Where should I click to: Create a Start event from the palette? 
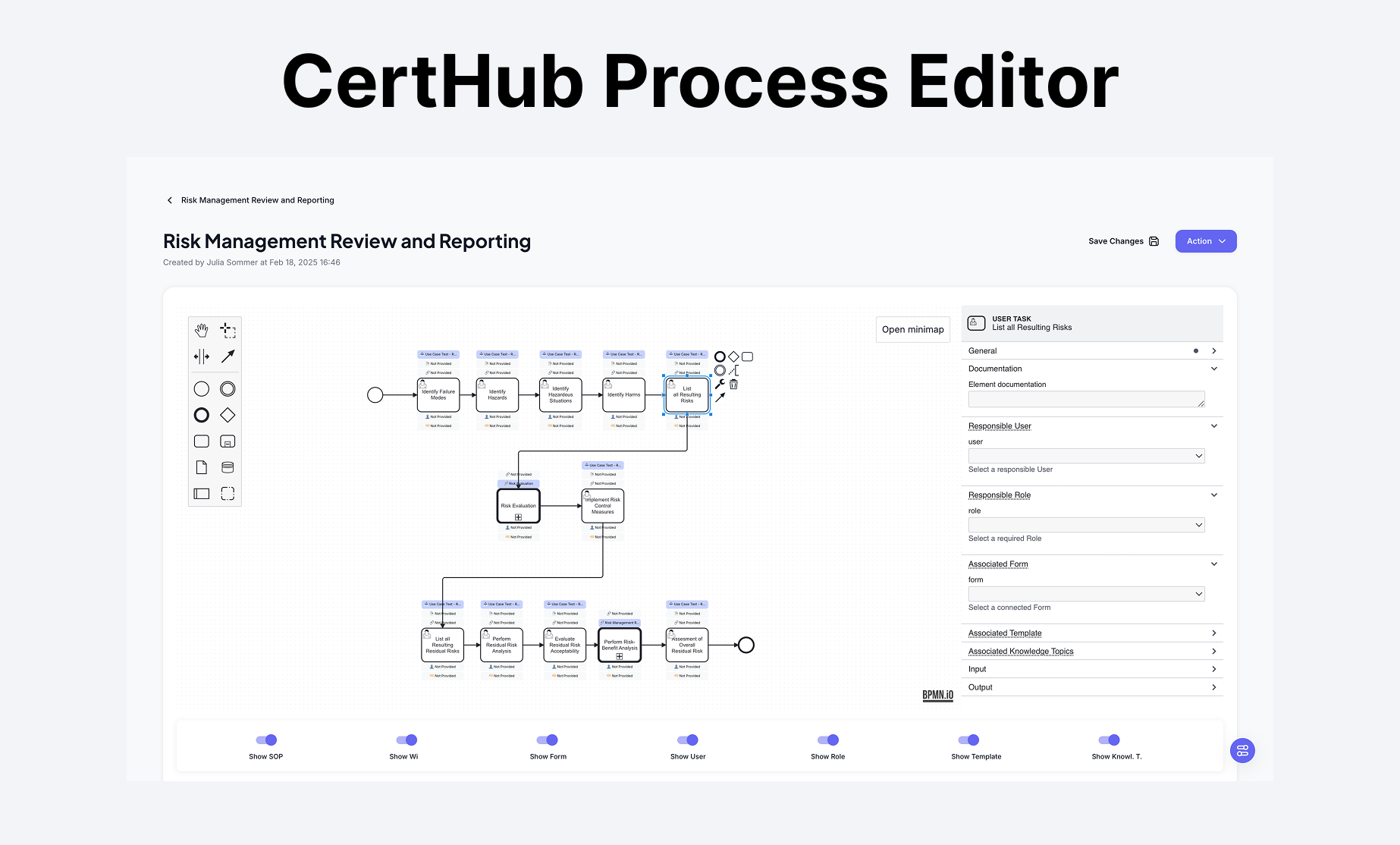pyautogui.click(x=202, y=388)
